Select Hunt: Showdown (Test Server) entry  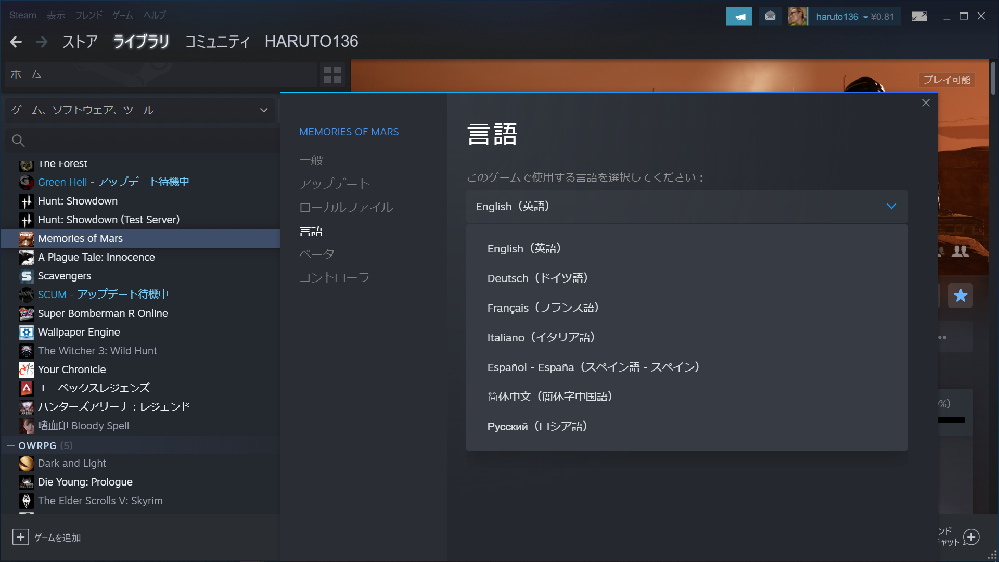tap(140, 220)
